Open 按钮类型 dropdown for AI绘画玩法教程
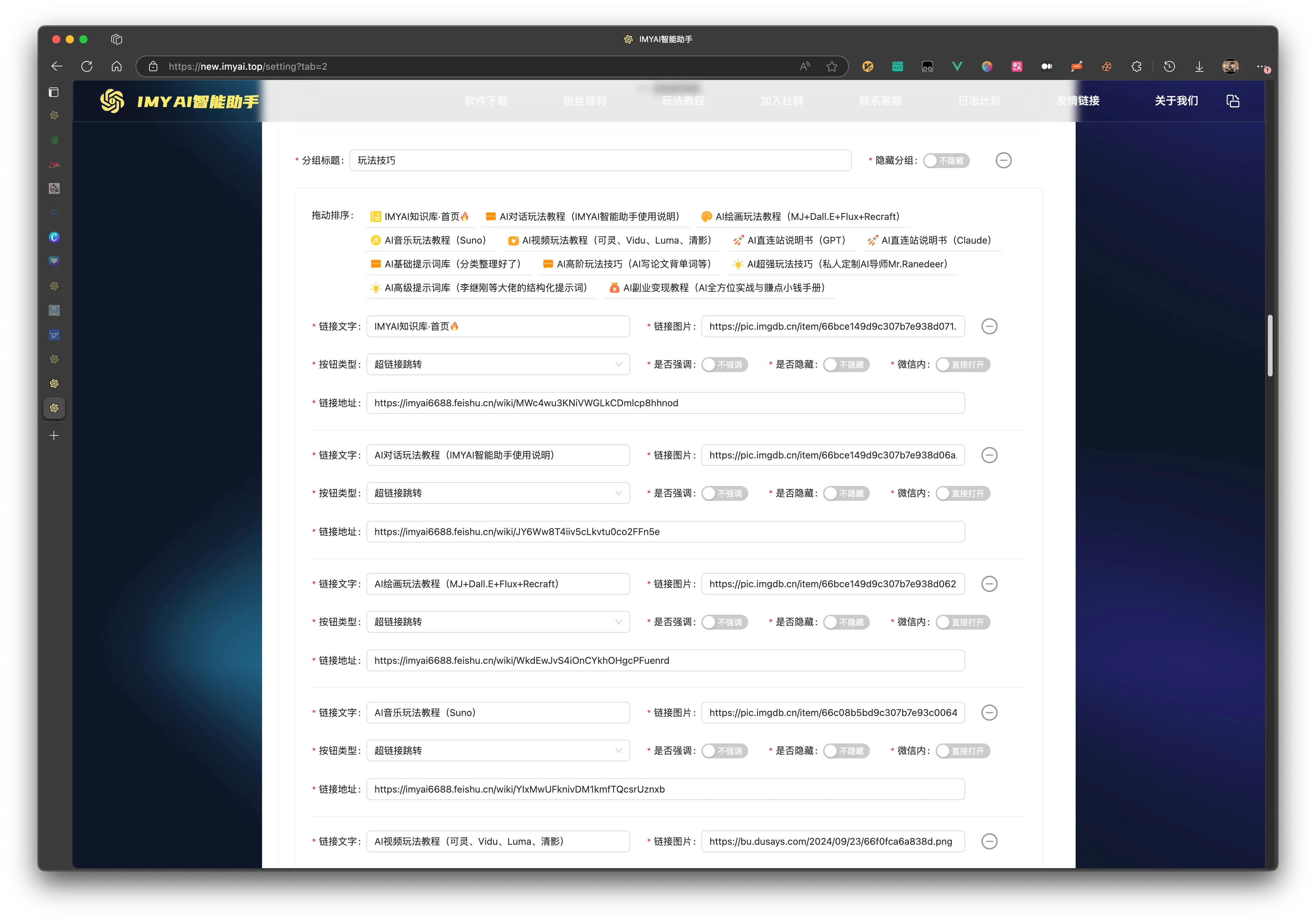 click(x=498, y=622)
